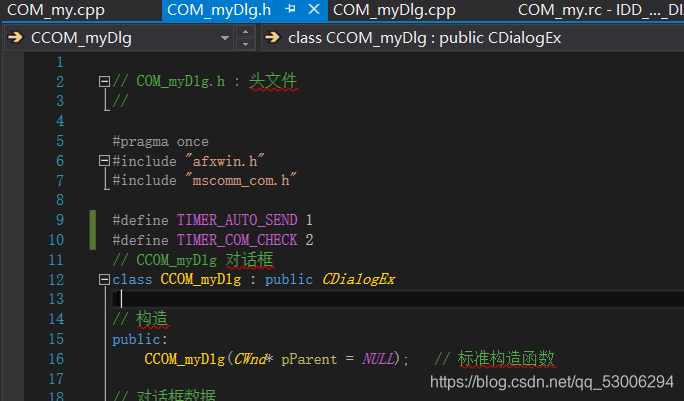Click the up arrow of the scope stepper
This screenshot has height=401, width=684.
point(246,31)
